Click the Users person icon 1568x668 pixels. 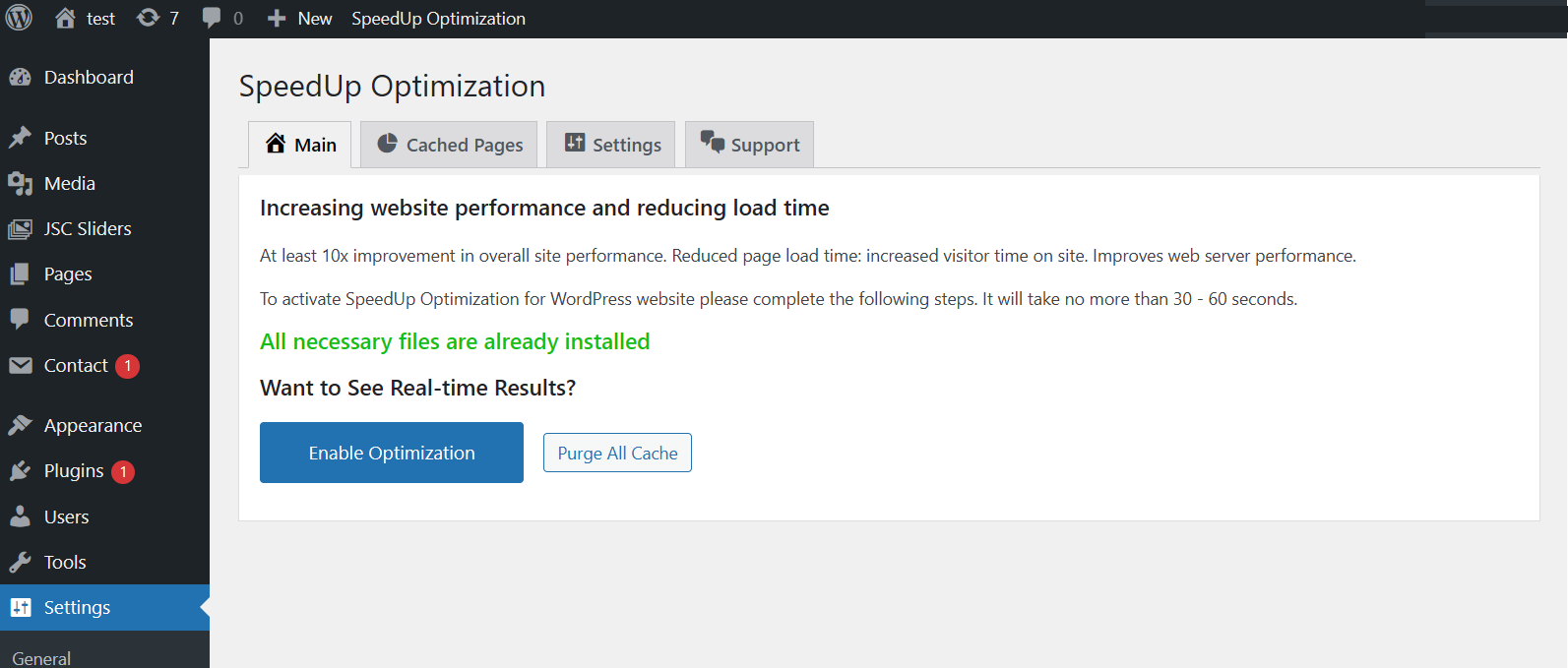[x=20, y=516]
